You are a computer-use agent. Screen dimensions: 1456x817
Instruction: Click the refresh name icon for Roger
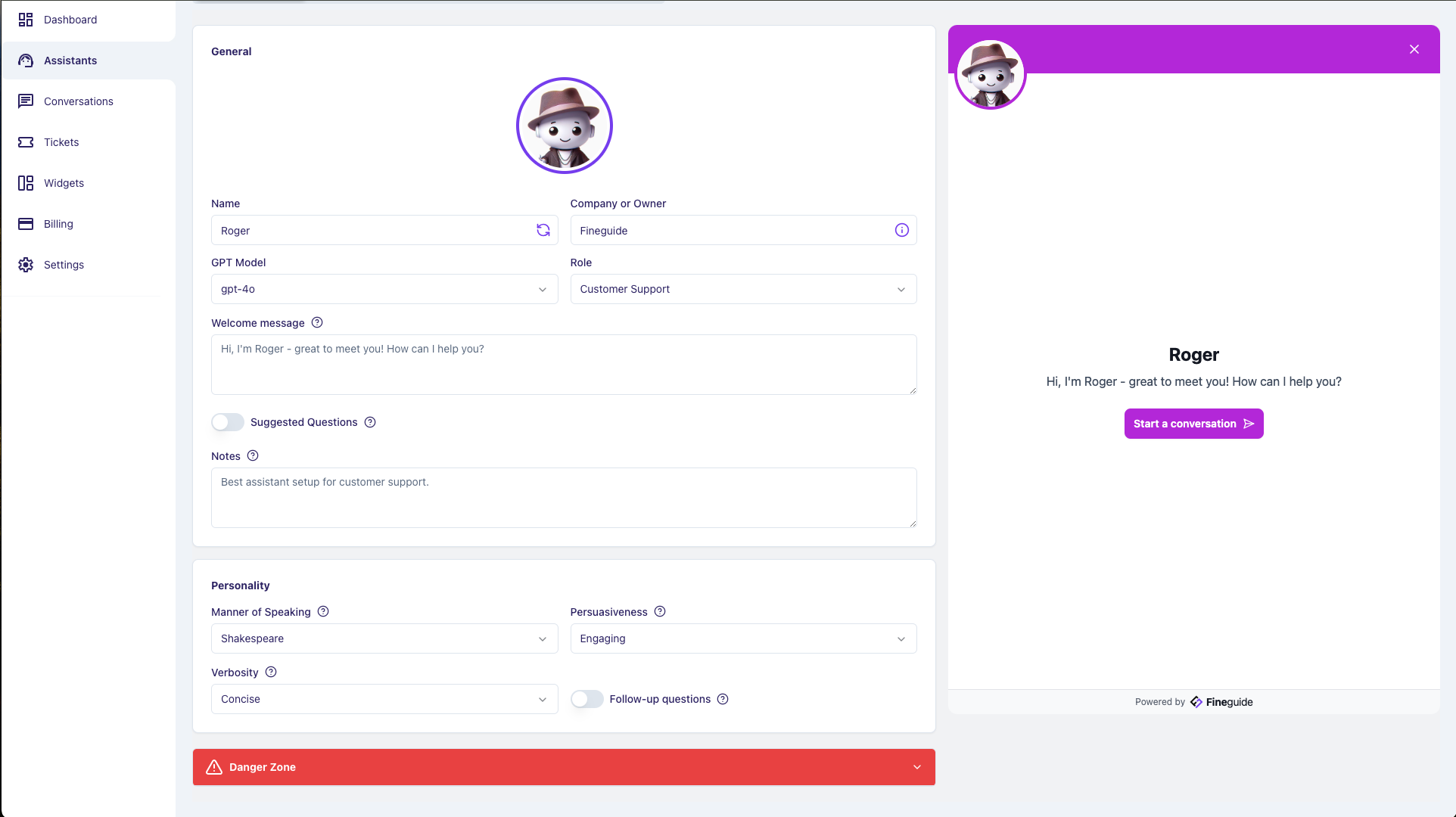pyautogui.click(x=543, y=230)
